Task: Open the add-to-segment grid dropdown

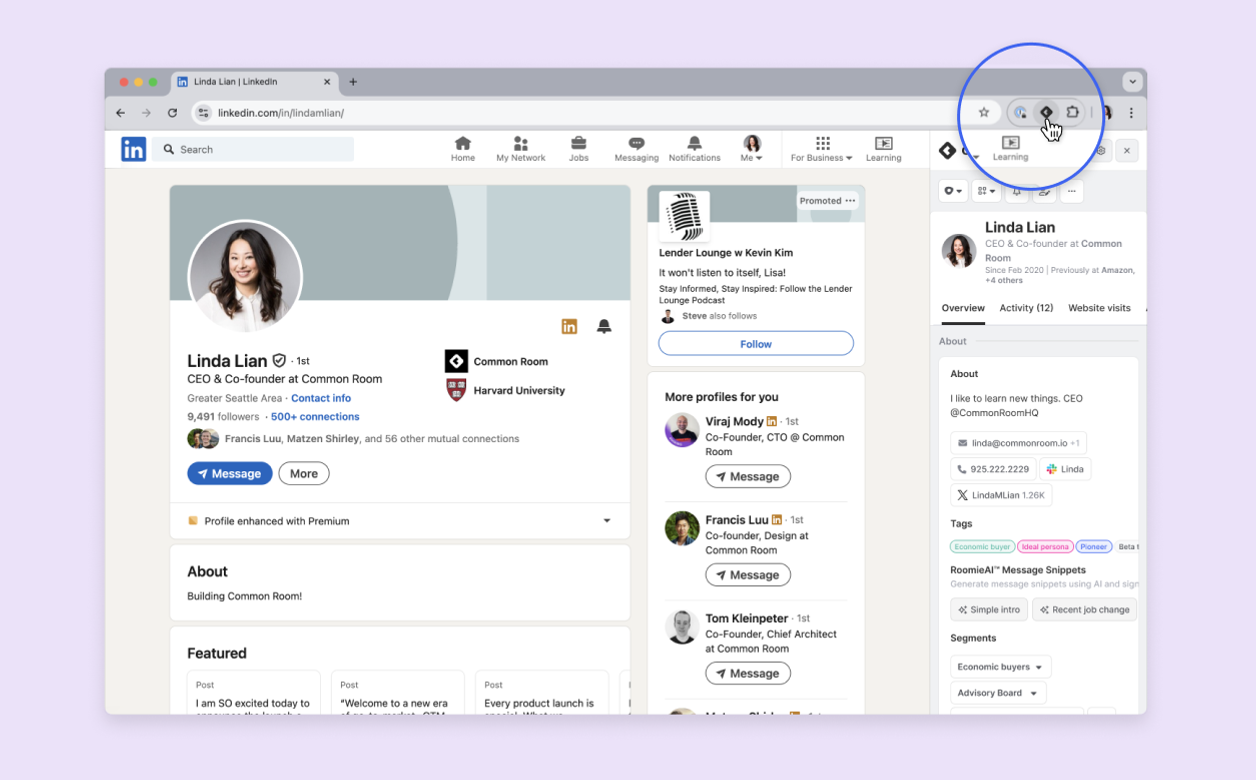Action: (986, 191)
